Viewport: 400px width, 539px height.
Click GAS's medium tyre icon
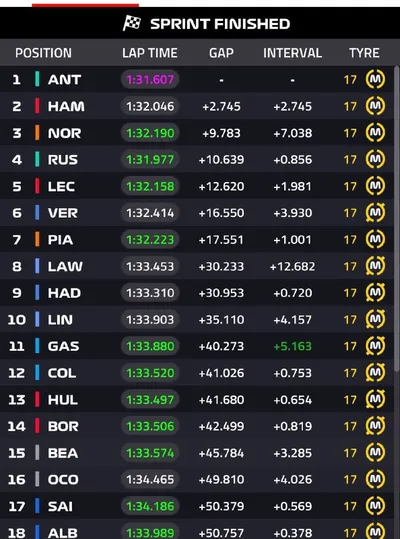point(375,346)
